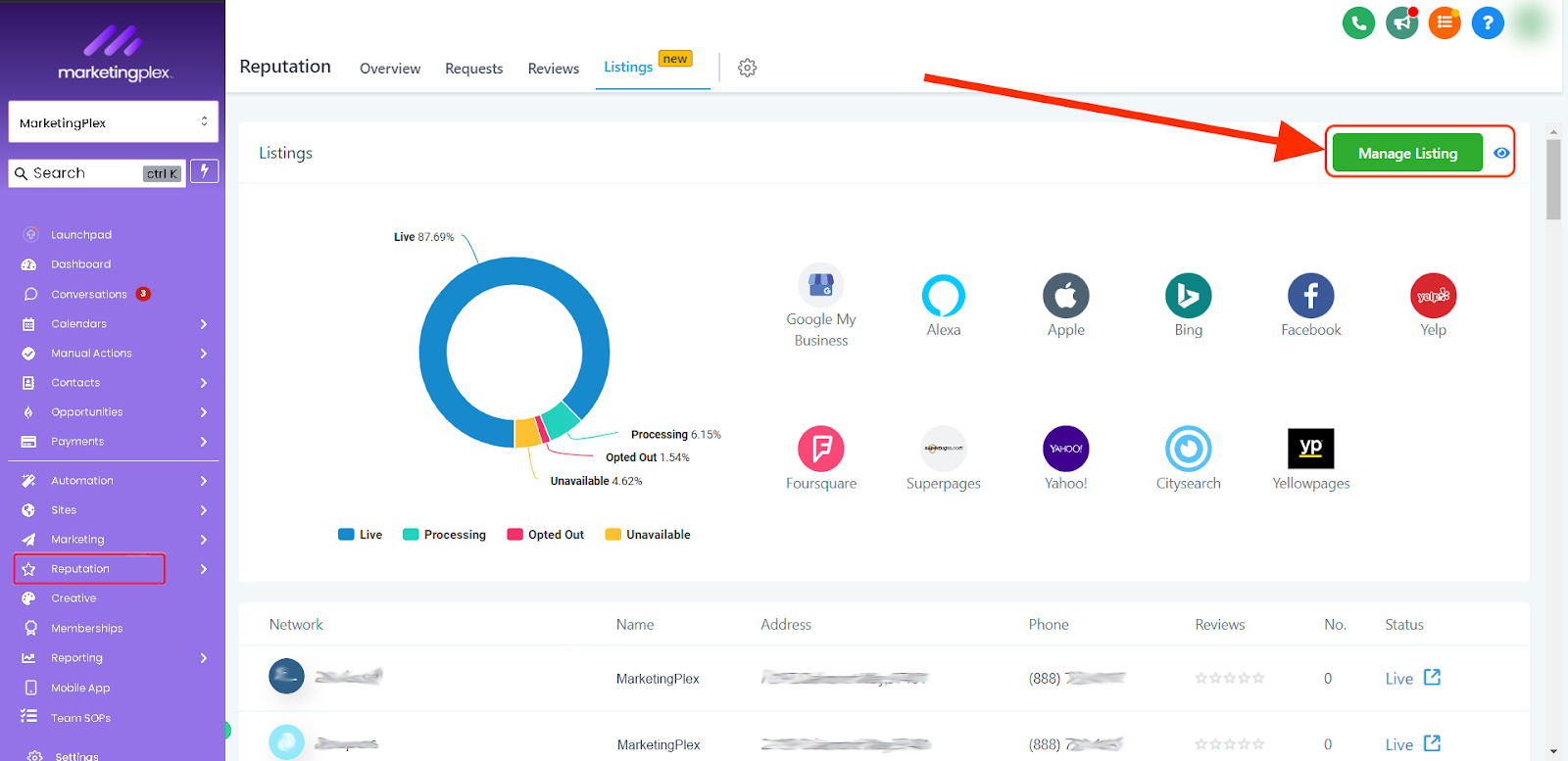Open Dashboard in the sidebar
1568x761 pixels.
80,264
